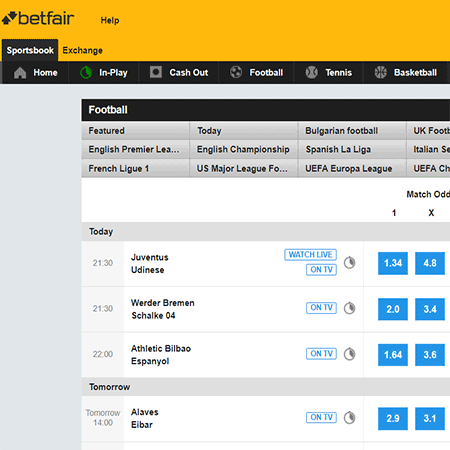Open the Help link

(110, 20)
